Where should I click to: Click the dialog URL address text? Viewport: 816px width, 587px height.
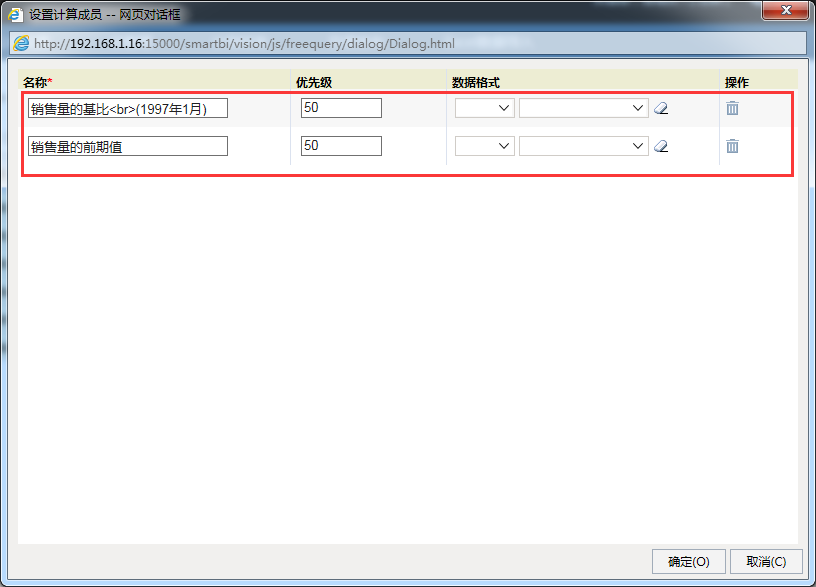click(x=244, y=44)
